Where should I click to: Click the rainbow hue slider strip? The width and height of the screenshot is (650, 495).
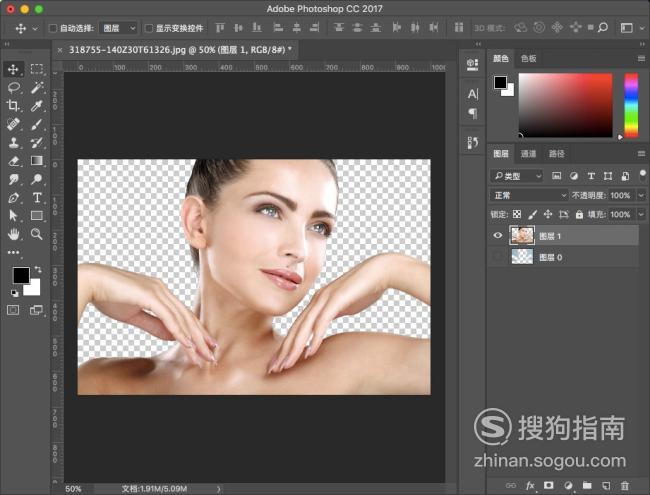[631, 105]
